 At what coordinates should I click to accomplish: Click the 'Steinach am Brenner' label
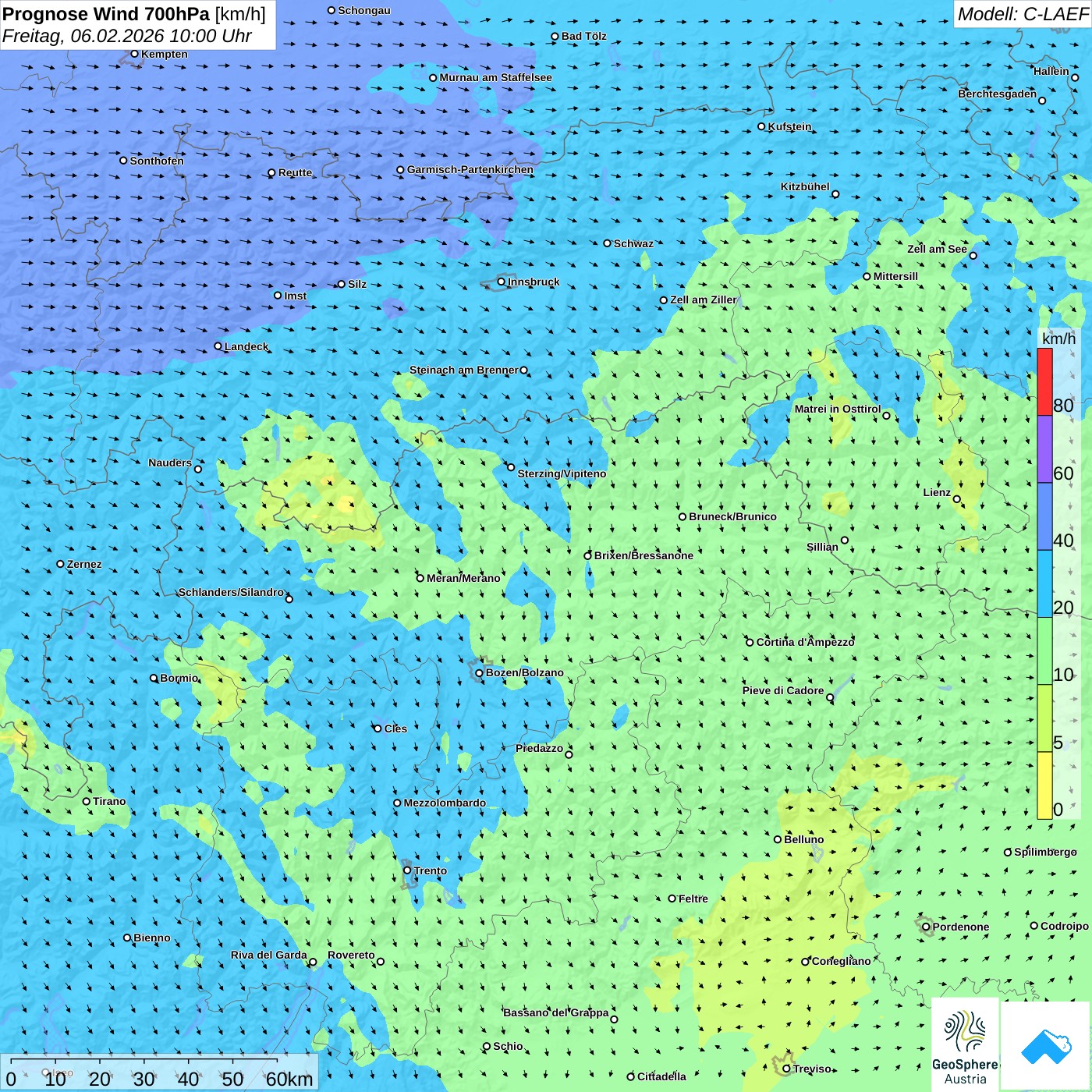point(464,370)
